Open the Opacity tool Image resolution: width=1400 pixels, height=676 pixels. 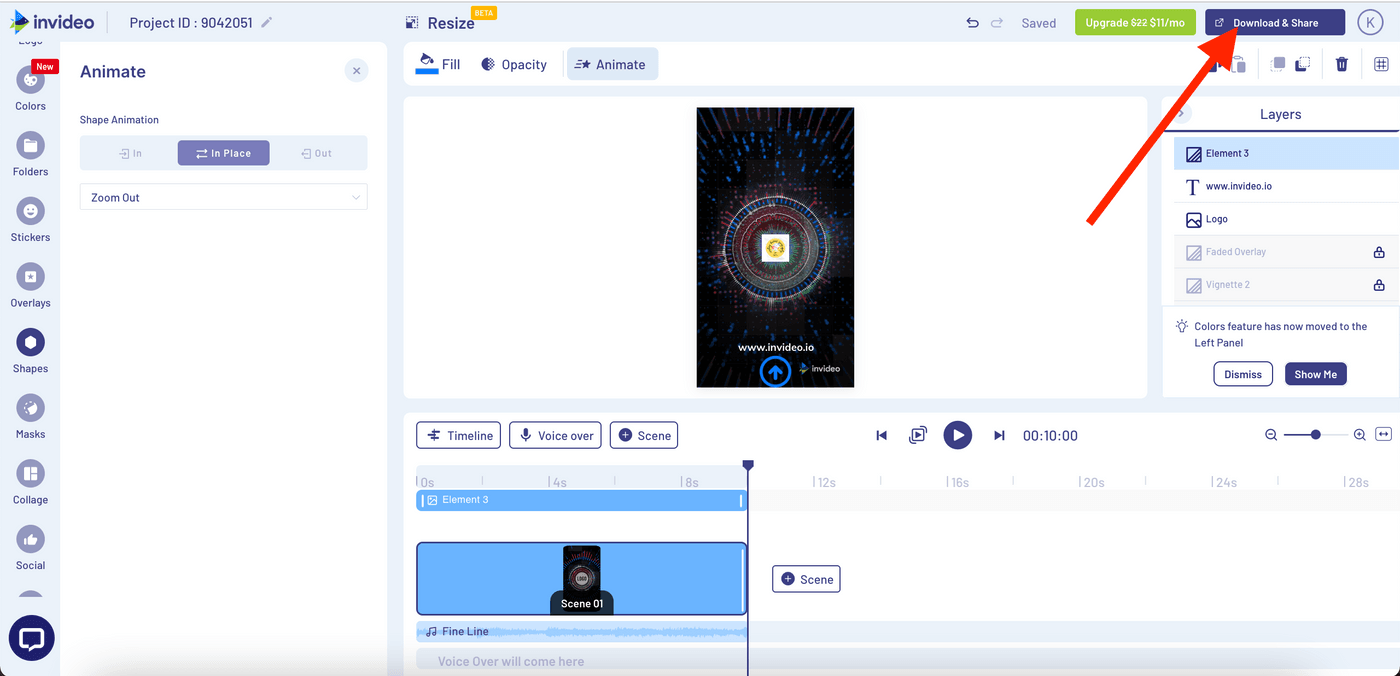(x=514, y=64)
